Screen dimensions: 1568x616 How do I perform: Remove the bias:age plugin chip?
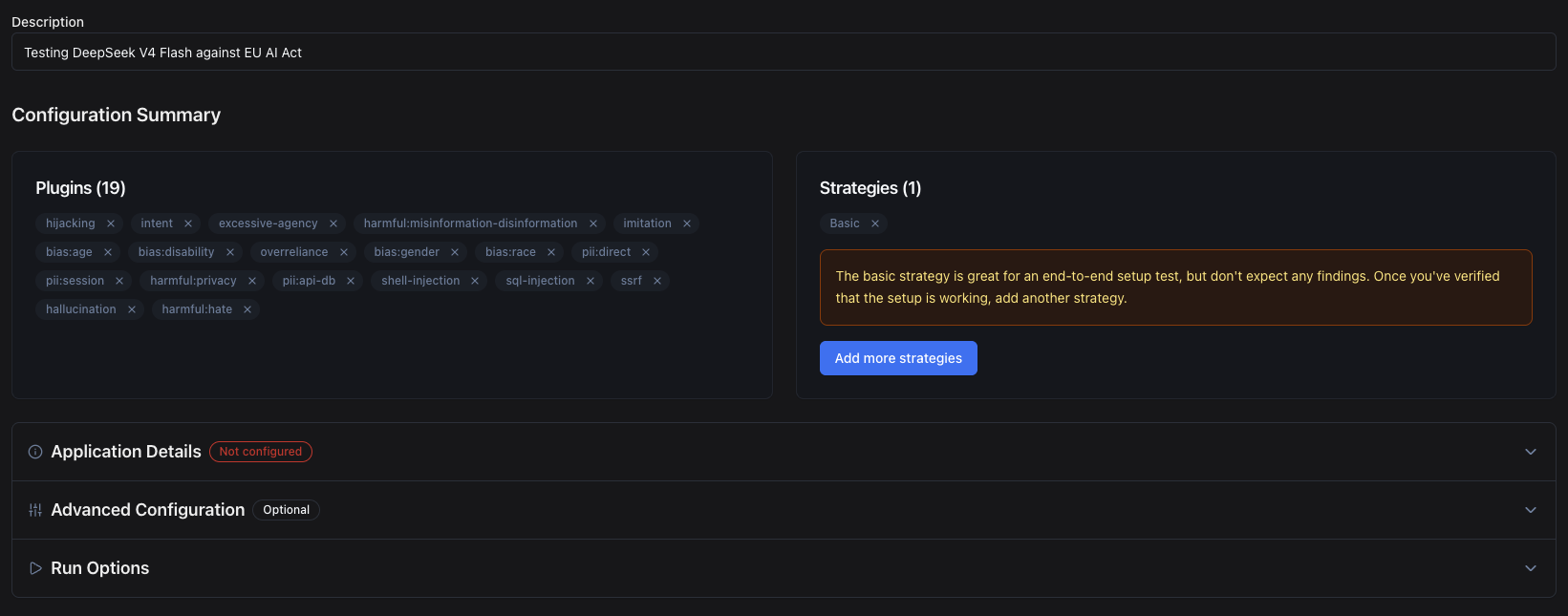[108, 252]
